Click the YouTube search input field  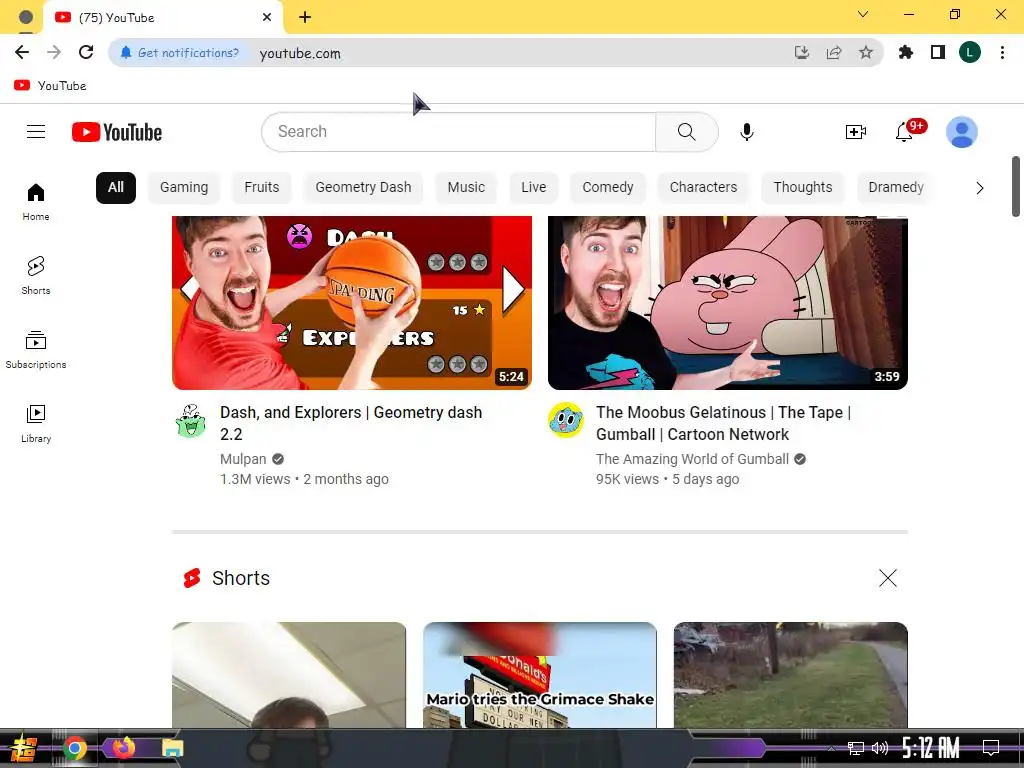(458, 132)
